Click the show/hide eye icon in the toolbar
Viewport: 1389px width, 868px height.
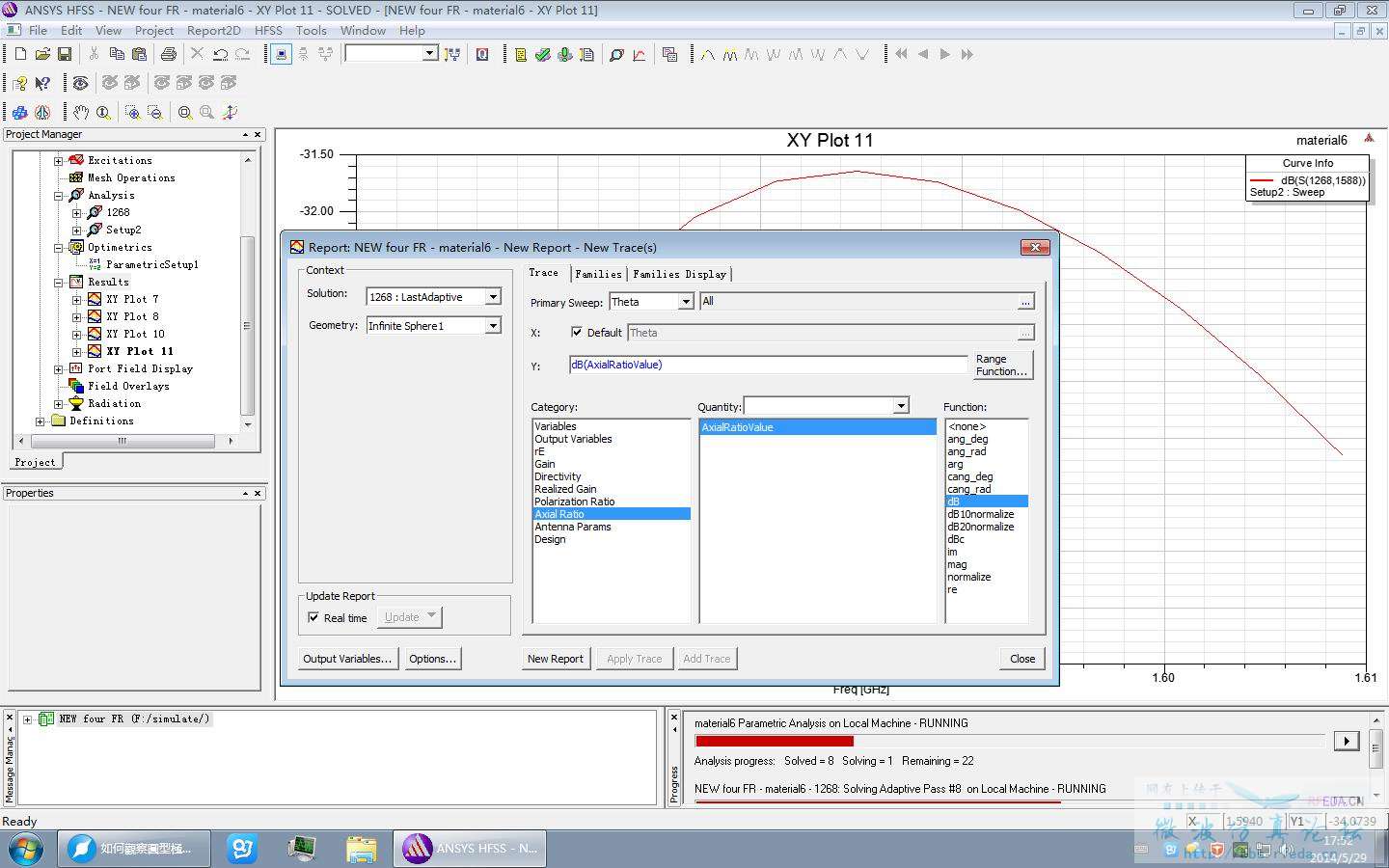[81, 83]
